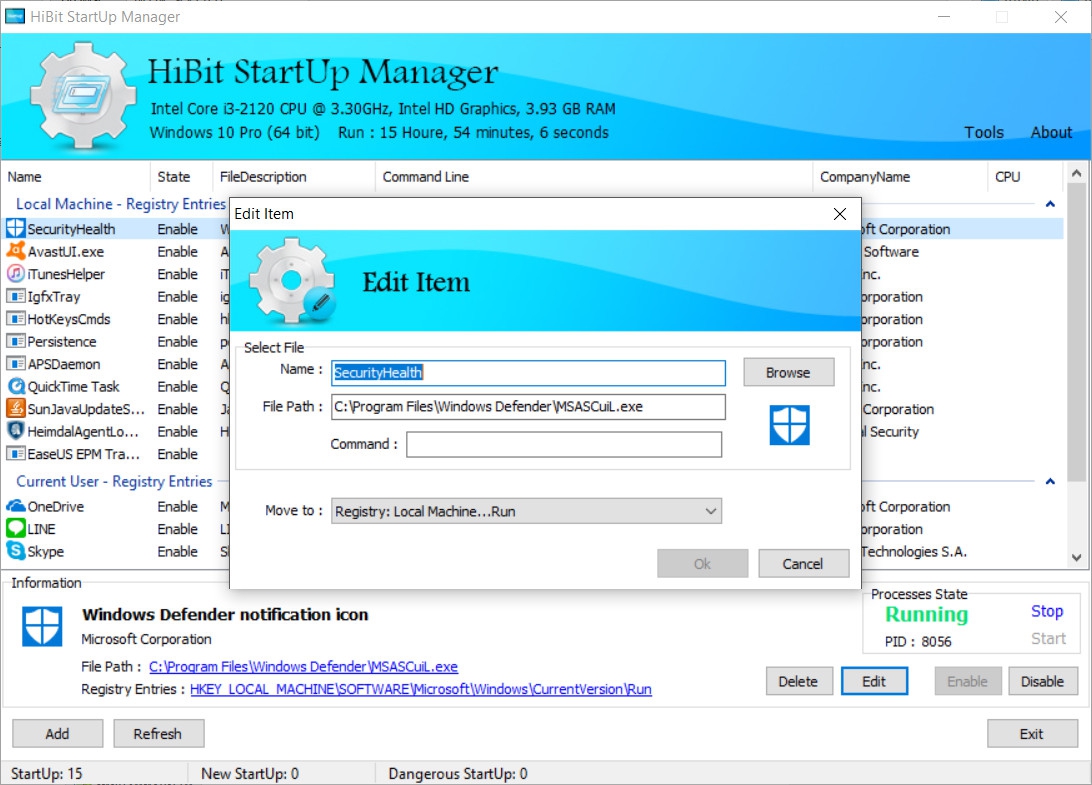Click 'New StartUp: 0' in status bar
This screenshot has height=785, width=1092.
coord(250,774)
